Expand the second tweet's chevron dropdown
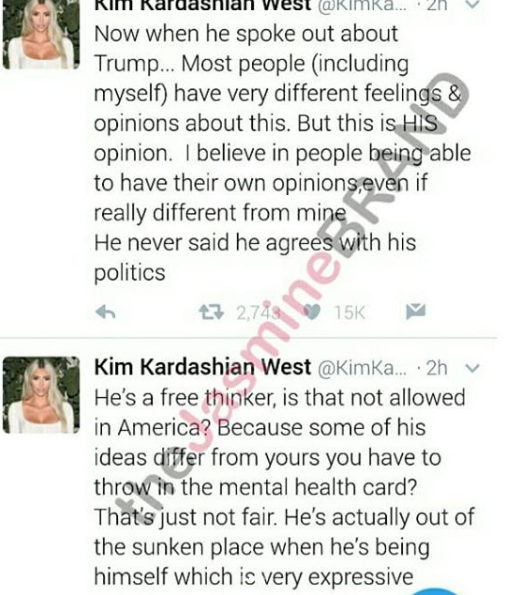Image resolution: width=511 pixels, height=595 pixels. click(x=472, y=368)
